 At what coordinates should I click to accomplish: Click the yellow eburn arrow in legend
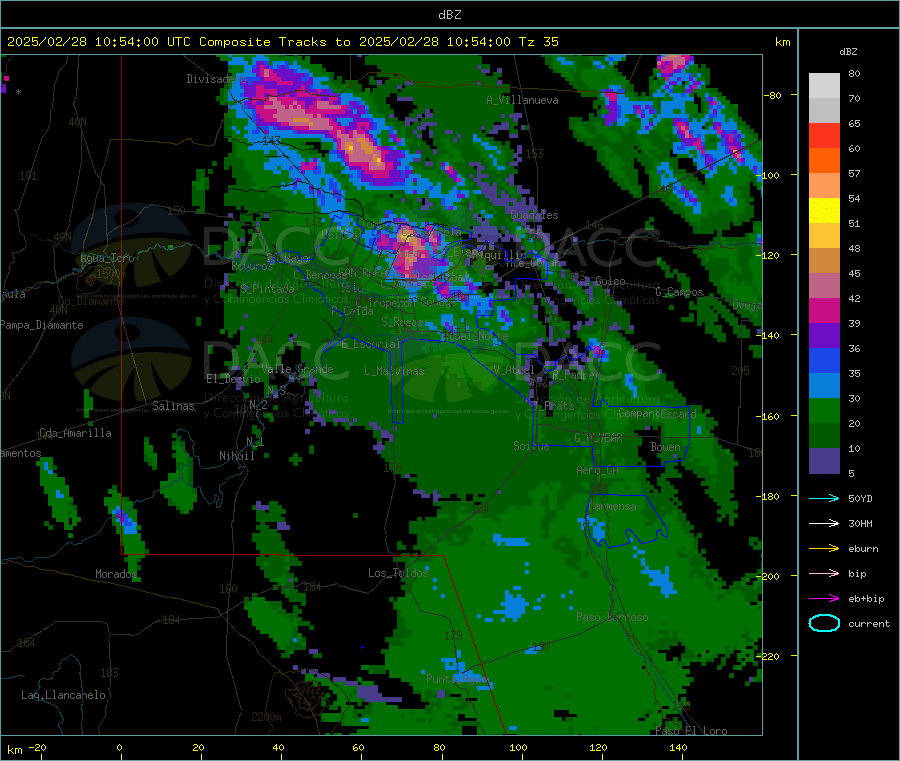coord(824,549)
